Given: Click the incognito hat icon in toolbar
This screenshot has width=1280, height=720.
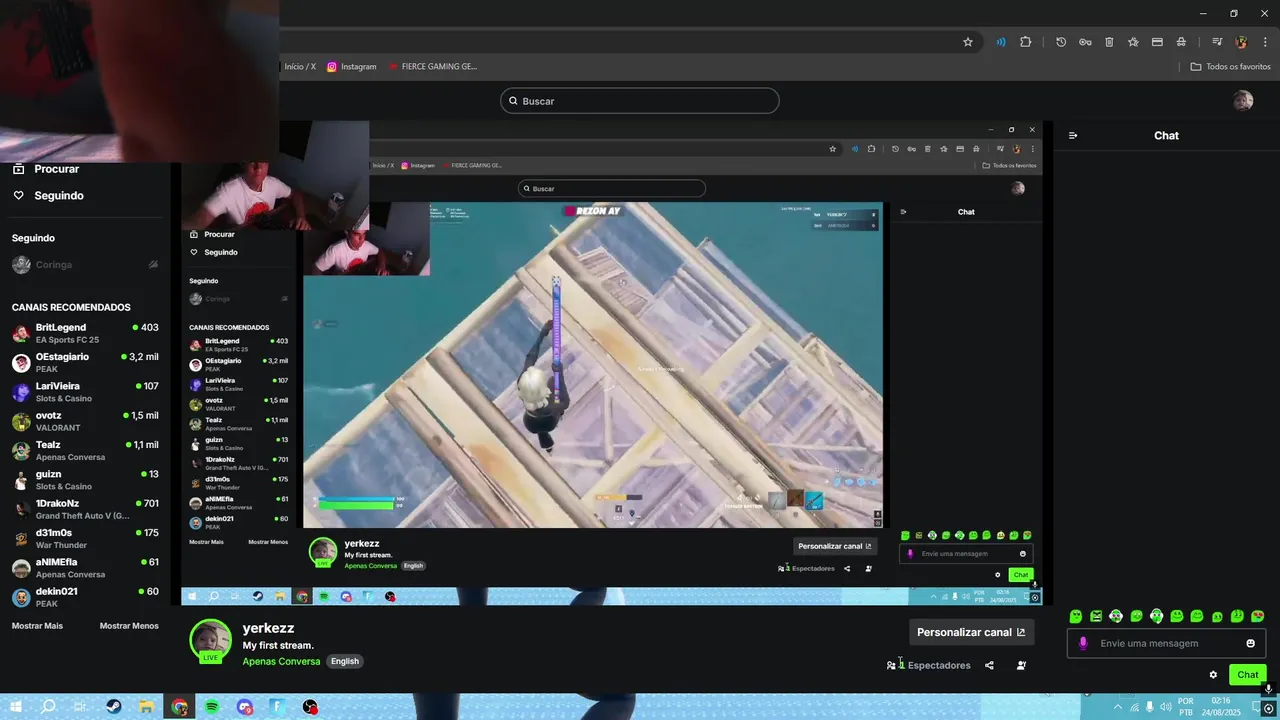Looking at the screenshot, I should point(1181,42).
